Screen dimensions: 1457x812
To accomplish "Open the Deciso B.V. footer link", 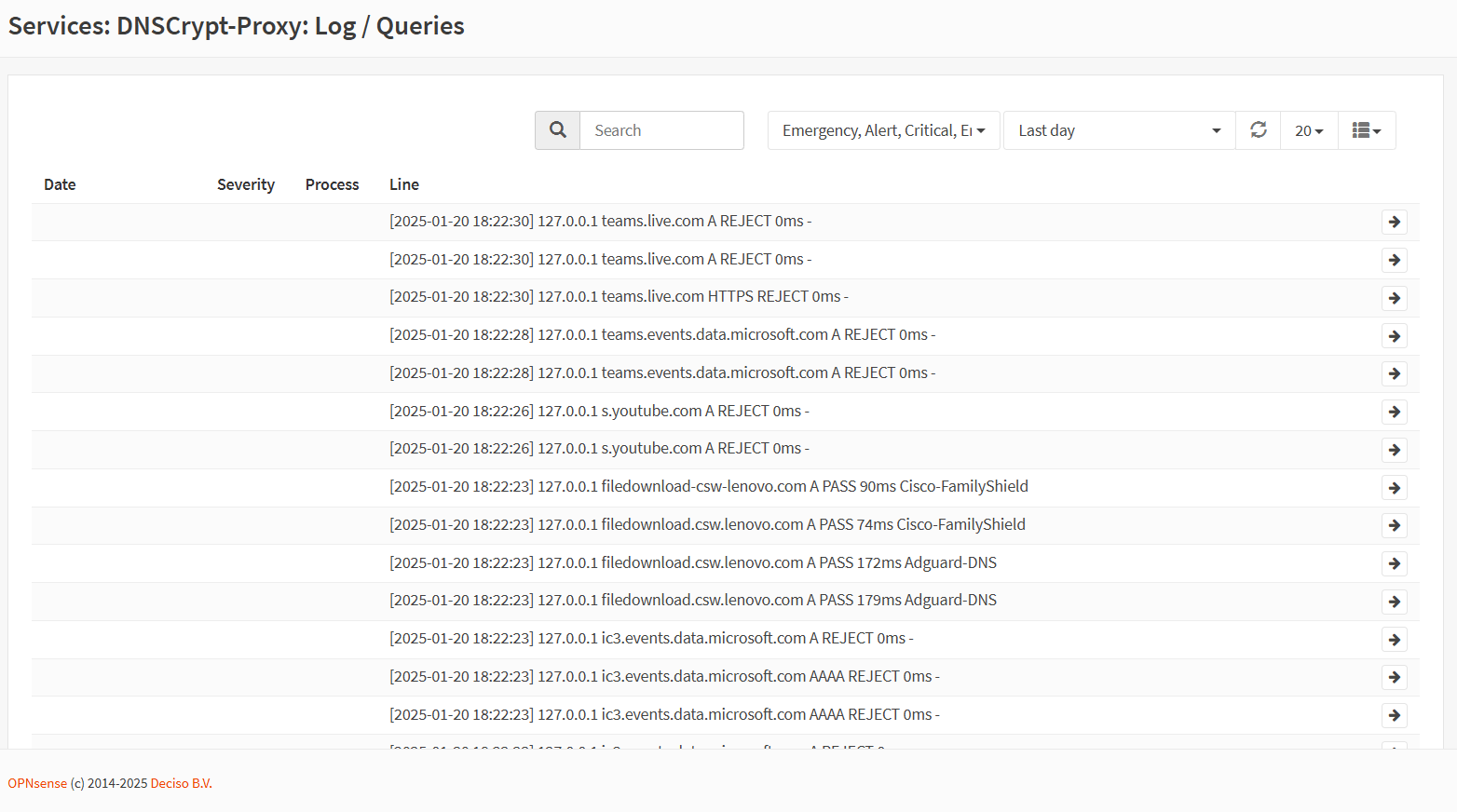I will 181,783.
